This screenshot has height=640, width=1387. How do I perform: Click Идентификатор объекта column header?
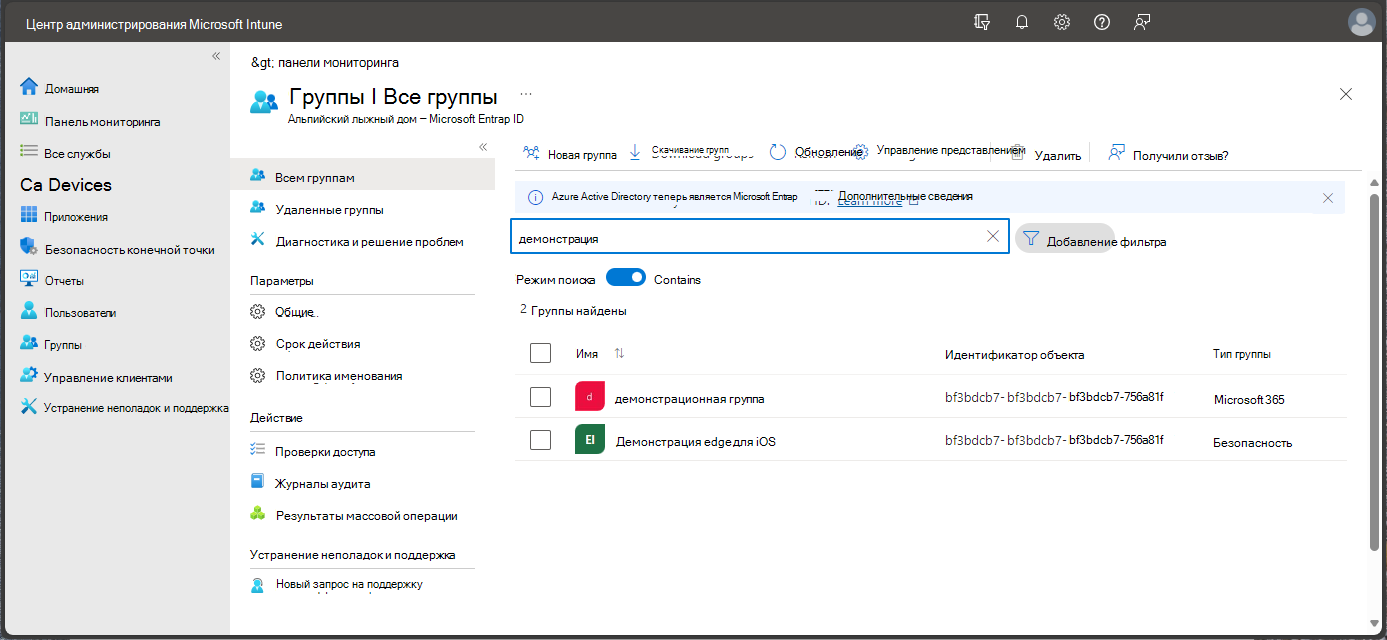(1014, 354)
